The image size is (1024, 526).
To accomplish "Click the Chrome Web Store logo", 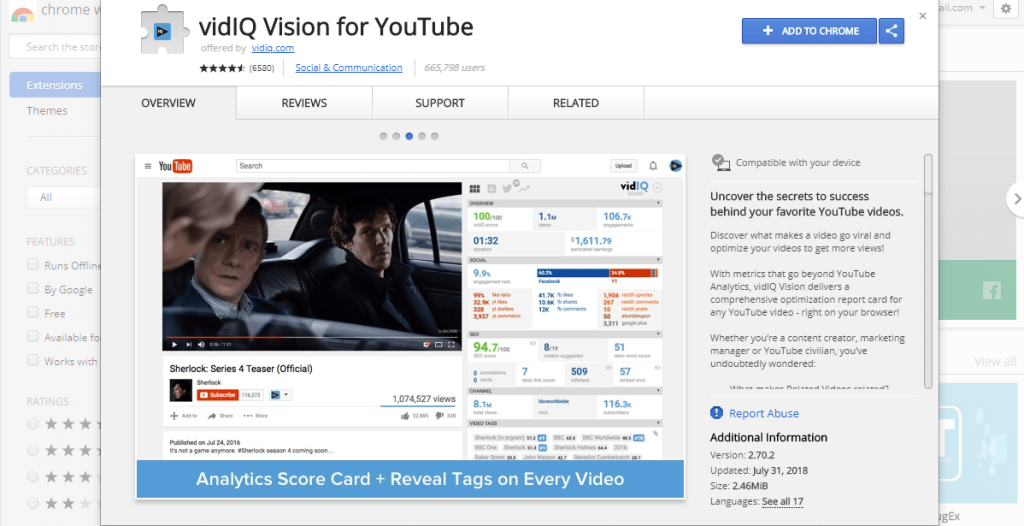I will click(x=23, y=13).
